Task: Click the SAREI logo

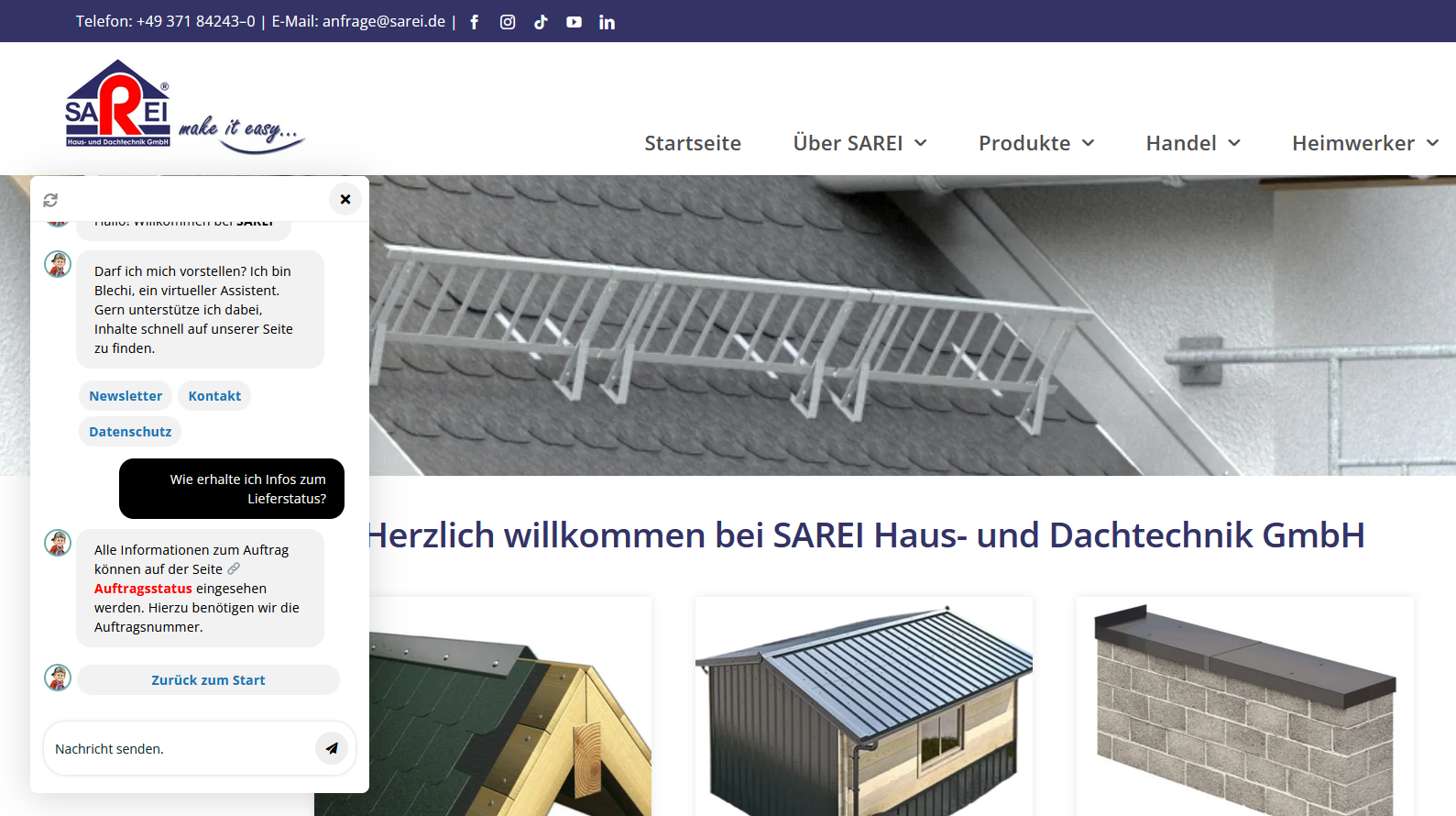Action: (x=118, y=105)
